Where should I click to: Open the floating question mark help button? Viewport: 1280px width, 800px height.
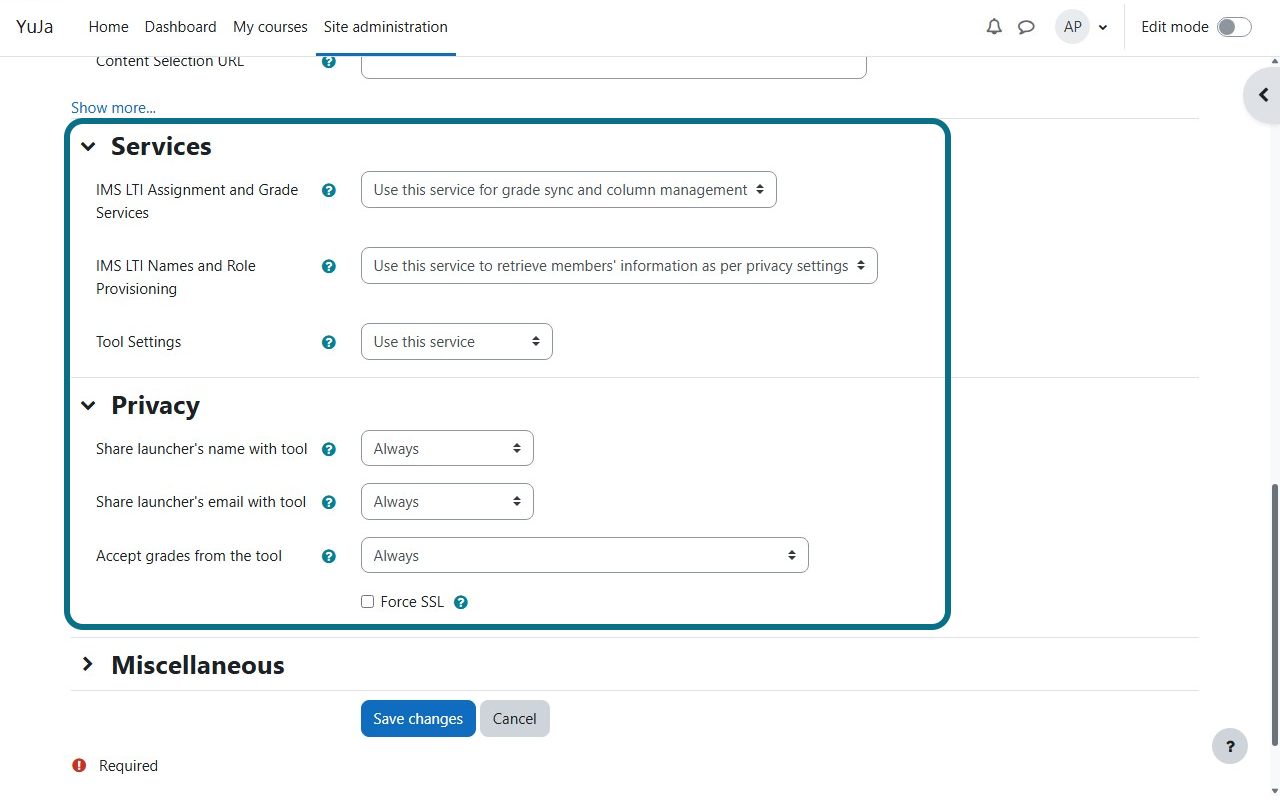pos(1230,746)
